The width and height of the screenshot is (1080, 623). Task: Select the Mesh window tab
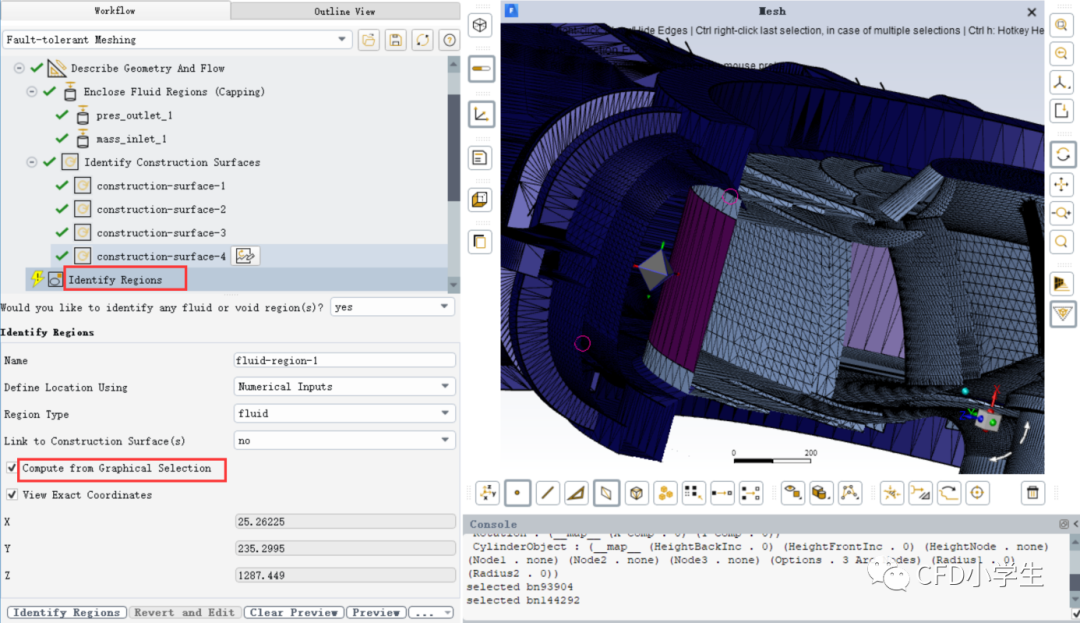[x=771, y=11]
